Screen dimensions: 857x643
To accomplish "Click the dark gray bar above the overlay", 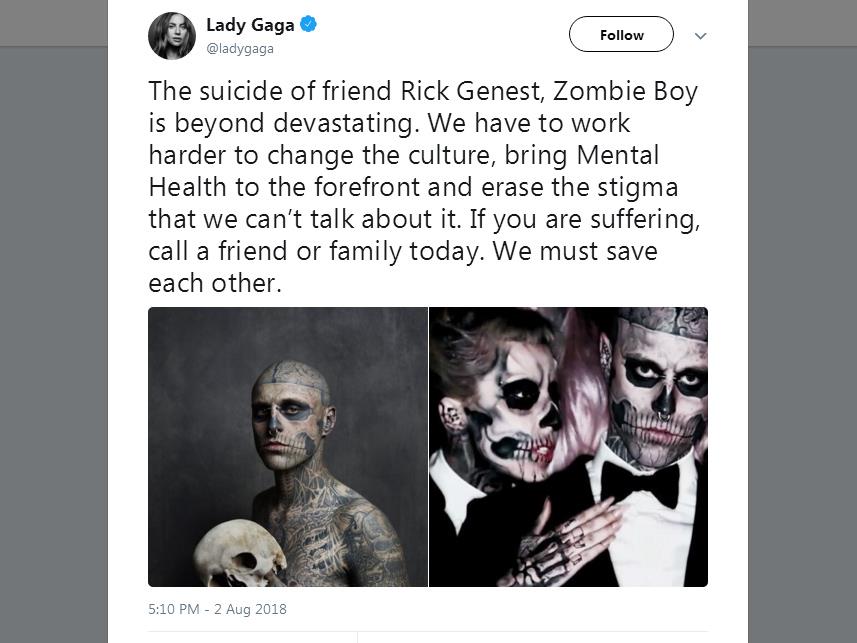I will tap(54, 23).
